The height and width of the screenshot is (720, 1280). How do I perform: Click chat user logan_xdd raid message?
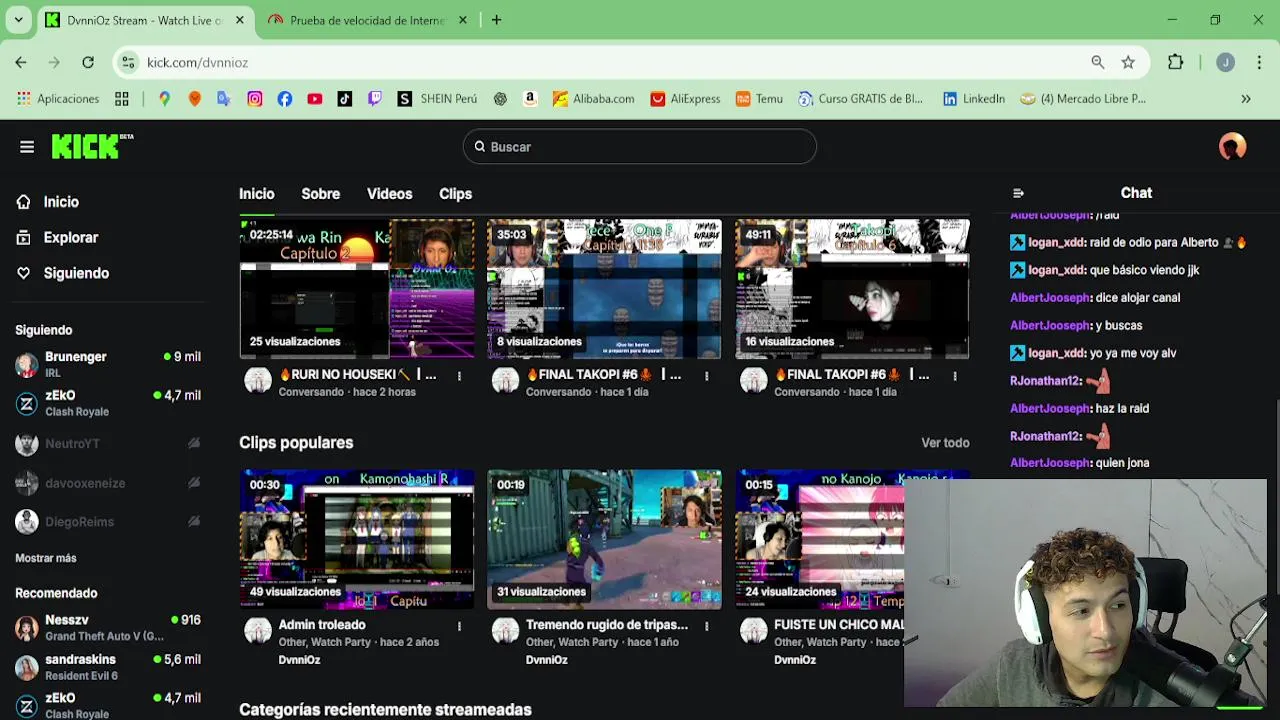click(x=1129, y=242)
